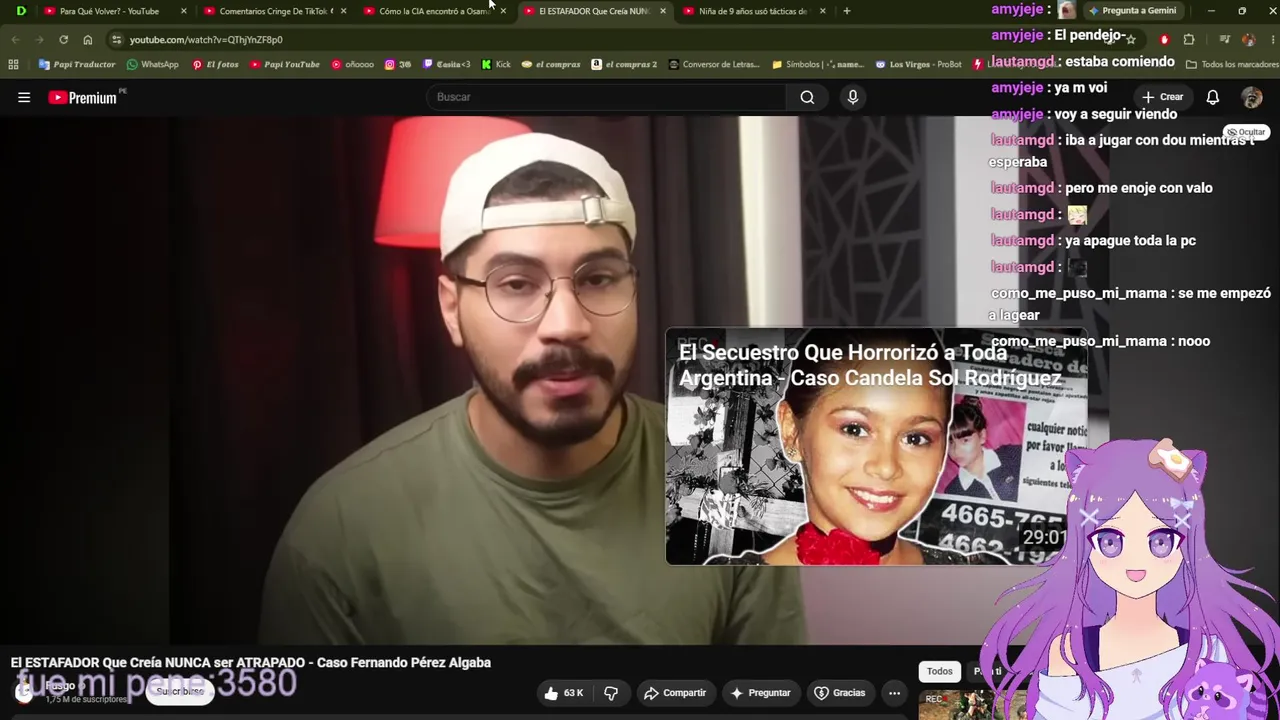Hide the end card with Ocultar

[x=1246, y=132]
